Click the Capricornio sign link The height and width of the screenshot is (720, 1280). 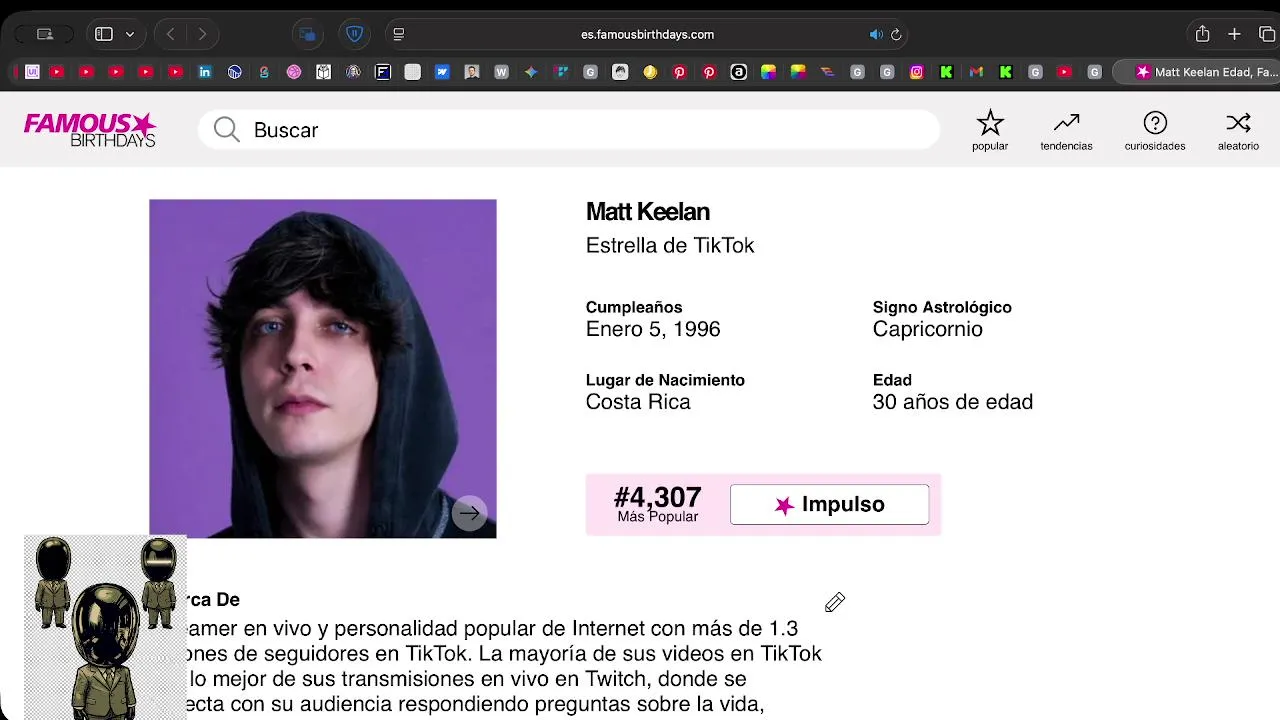click(927, 329)
